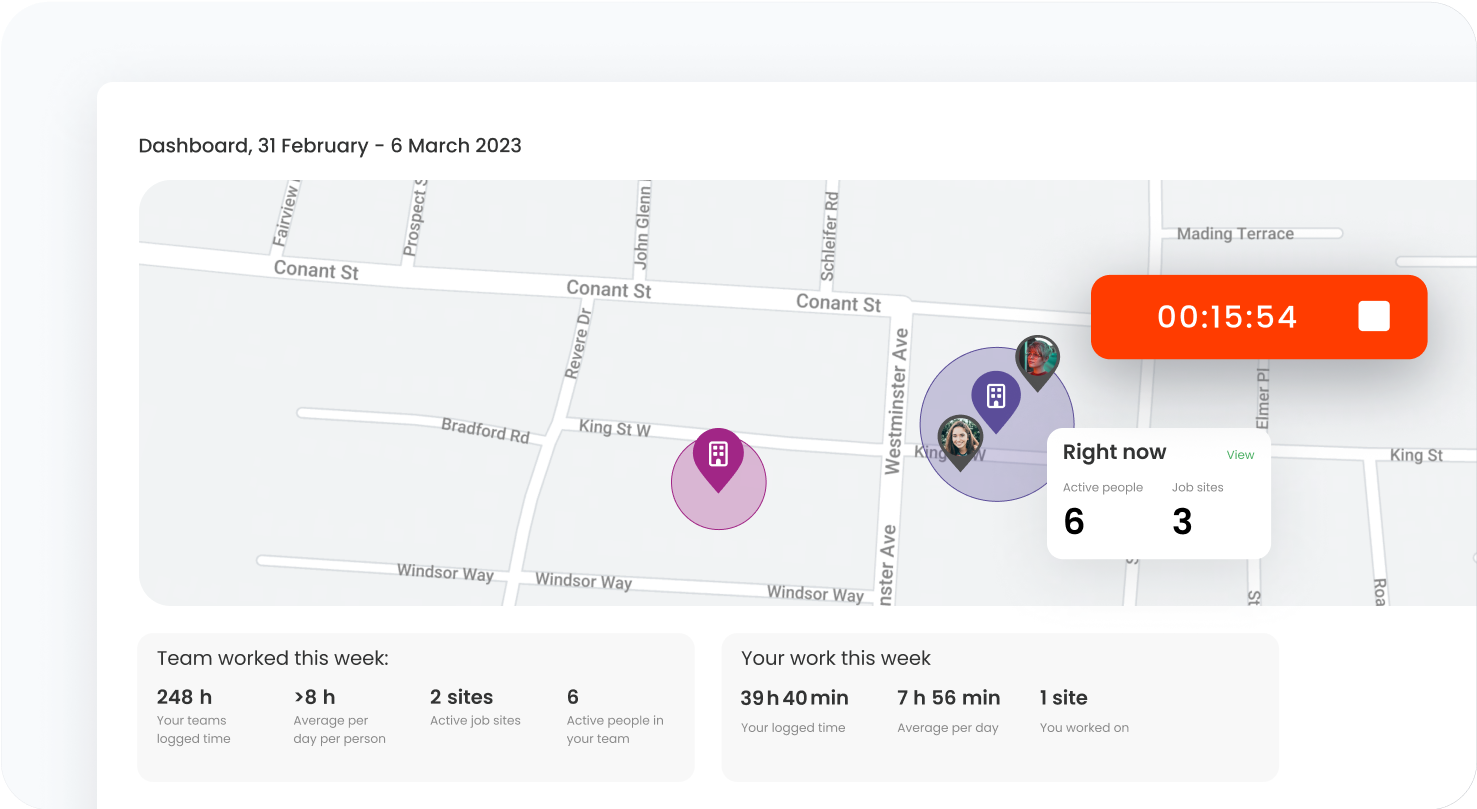Open the dark-haired worker's avatar pin
This screenshot has height=809, width=1477.
click(x=1037, y=362)
